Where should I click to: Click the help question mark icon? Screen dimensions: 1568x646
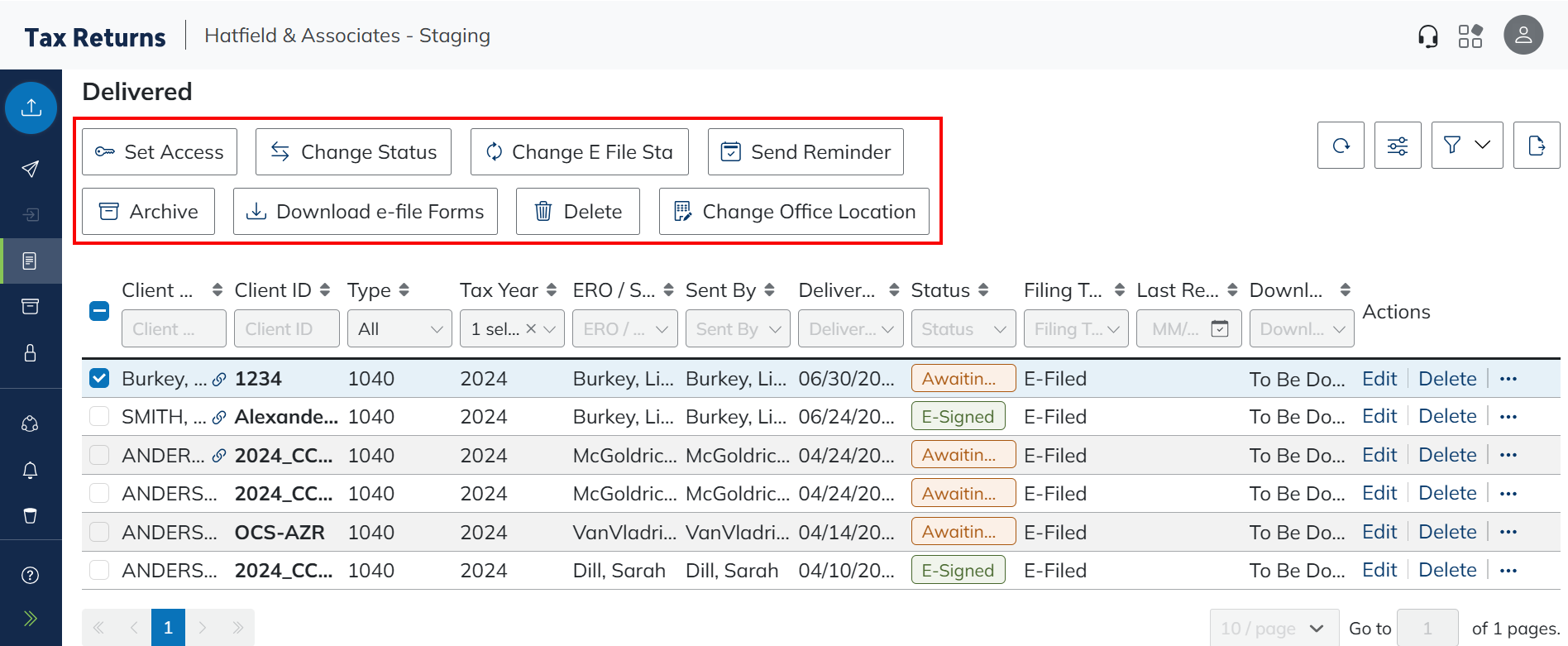coord(31,576)
